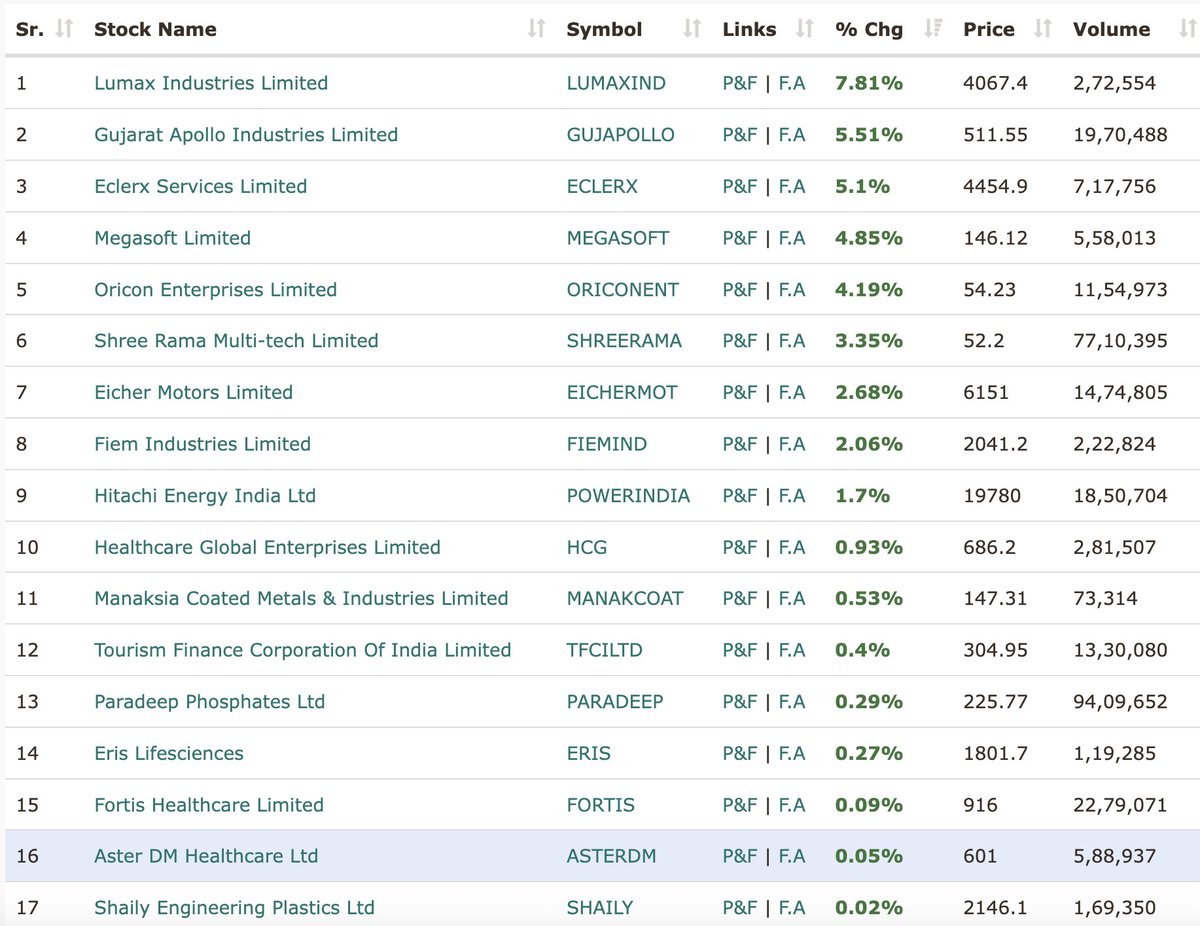Click the FIEMIND symbol link
1200x926 pixels.
coord(607,444)
